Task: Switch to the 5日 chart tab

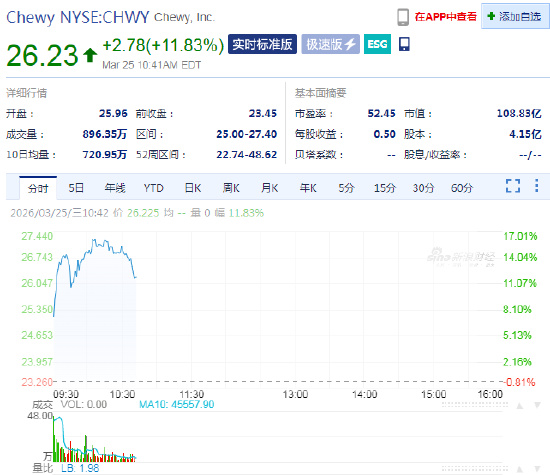Action: [x=76, y=188]
